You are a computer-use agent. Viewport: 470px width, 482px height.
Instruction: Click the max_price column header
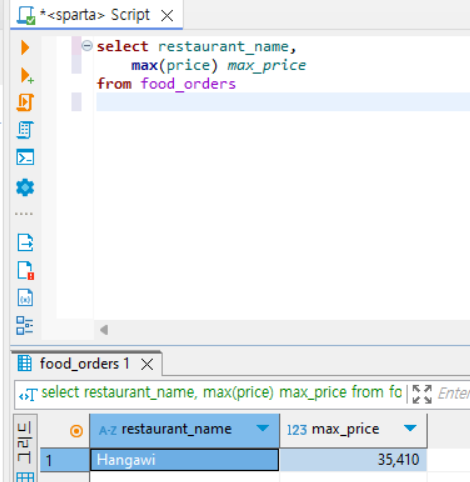353,431
